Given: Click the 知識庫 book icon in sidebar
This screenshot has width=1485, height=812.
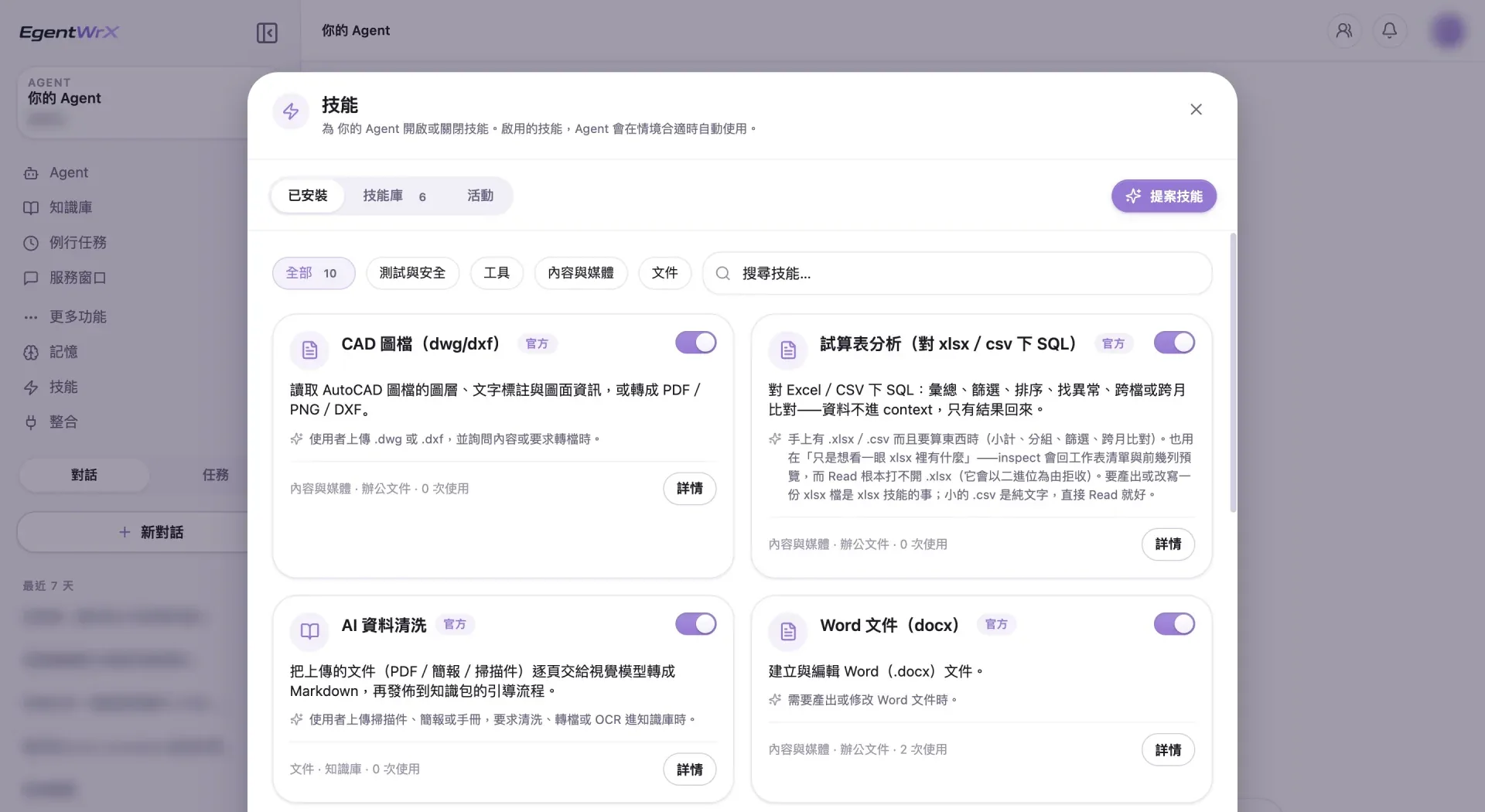Looking at the screenshot, I should coord(31,208).
